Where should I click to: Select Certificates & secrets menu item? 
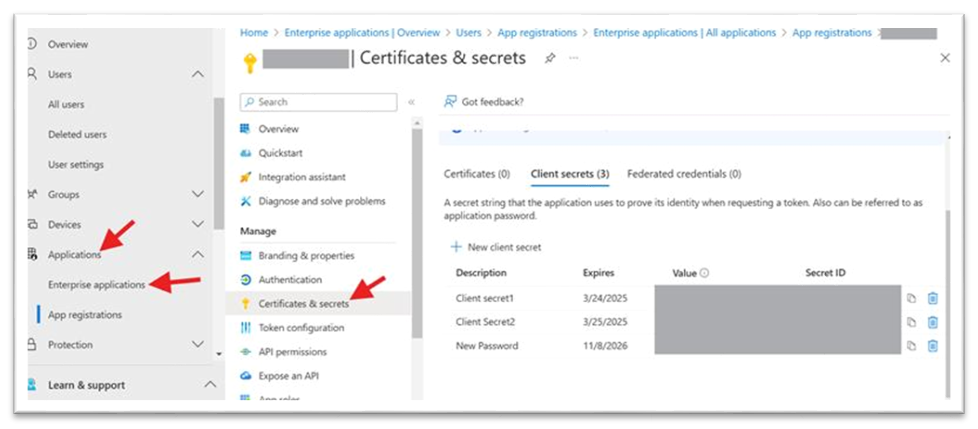tap(318, 304)
